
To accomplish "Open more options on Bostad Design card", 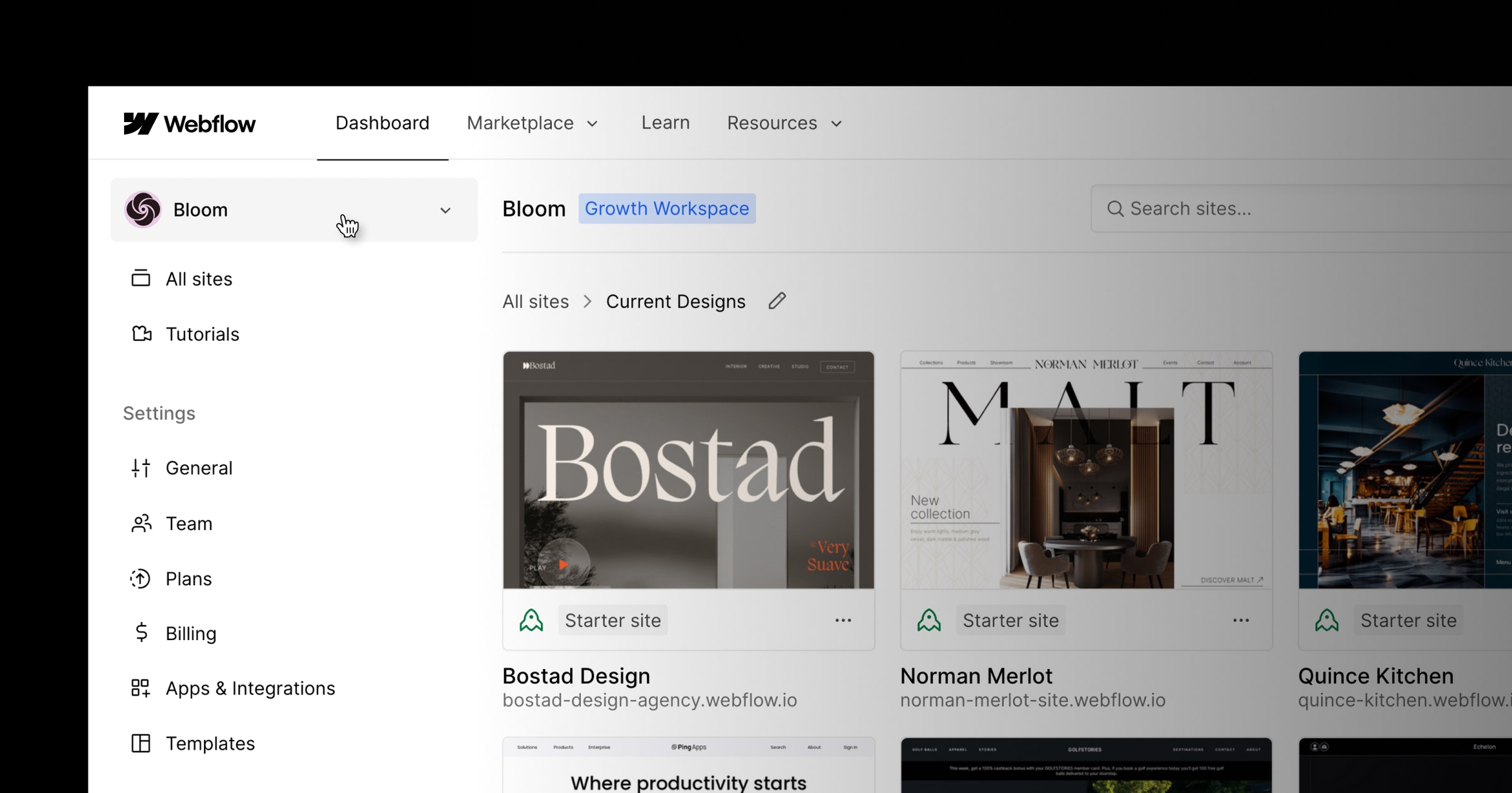I will [843, 620].
